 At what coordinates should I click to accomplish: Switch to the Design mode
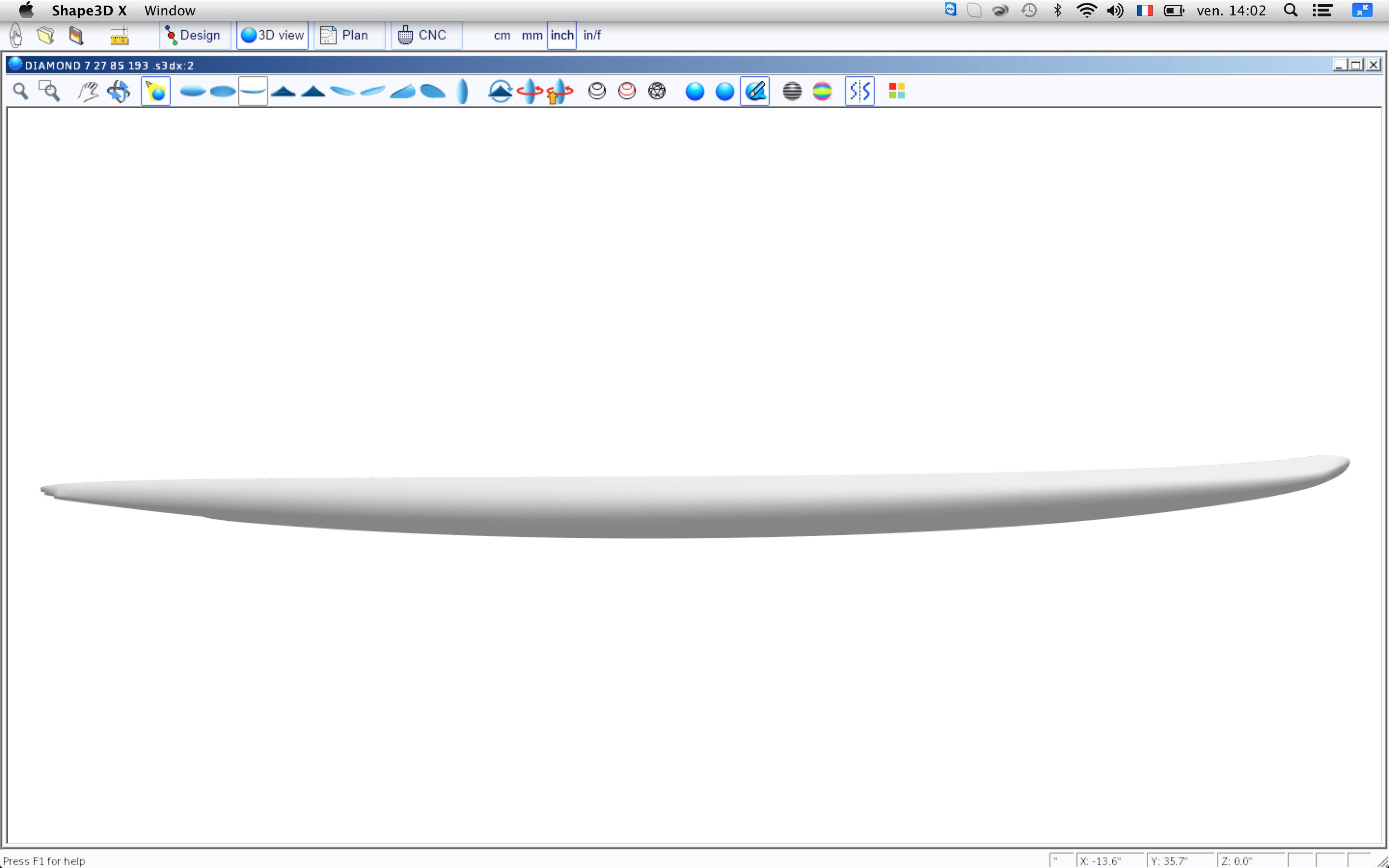click(x=194, y=35)
